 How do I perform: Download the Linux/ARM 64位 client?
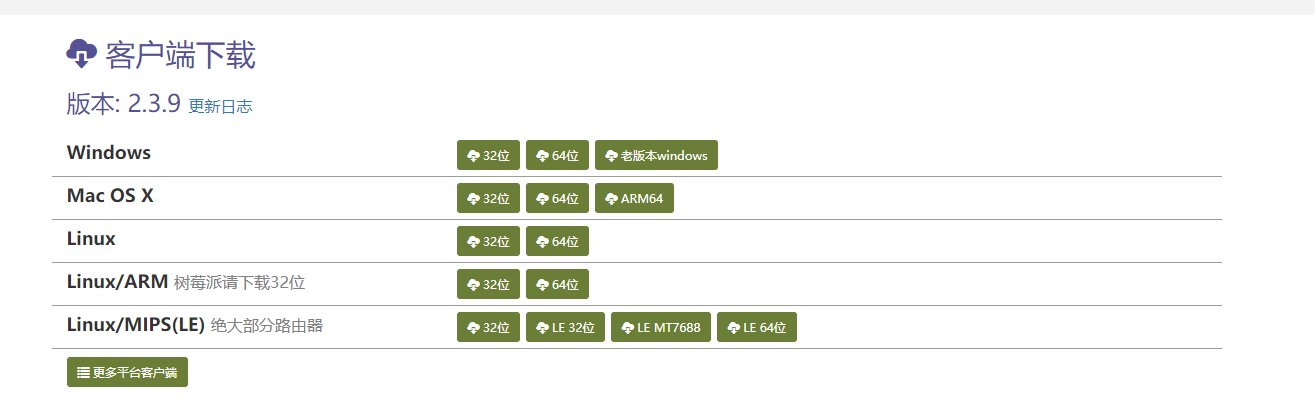point(557,284)
